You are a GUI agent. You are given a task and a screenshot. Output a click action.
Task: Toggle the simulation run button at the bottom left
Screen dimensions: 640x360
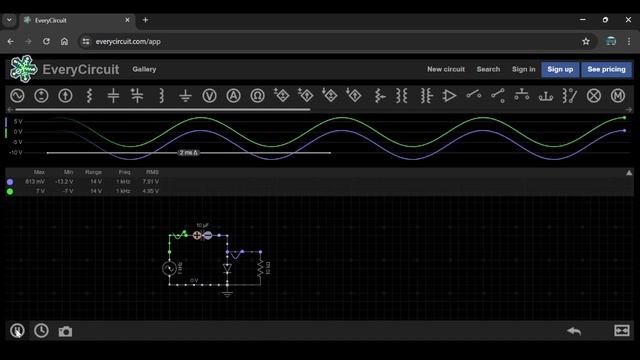(17, 331)
